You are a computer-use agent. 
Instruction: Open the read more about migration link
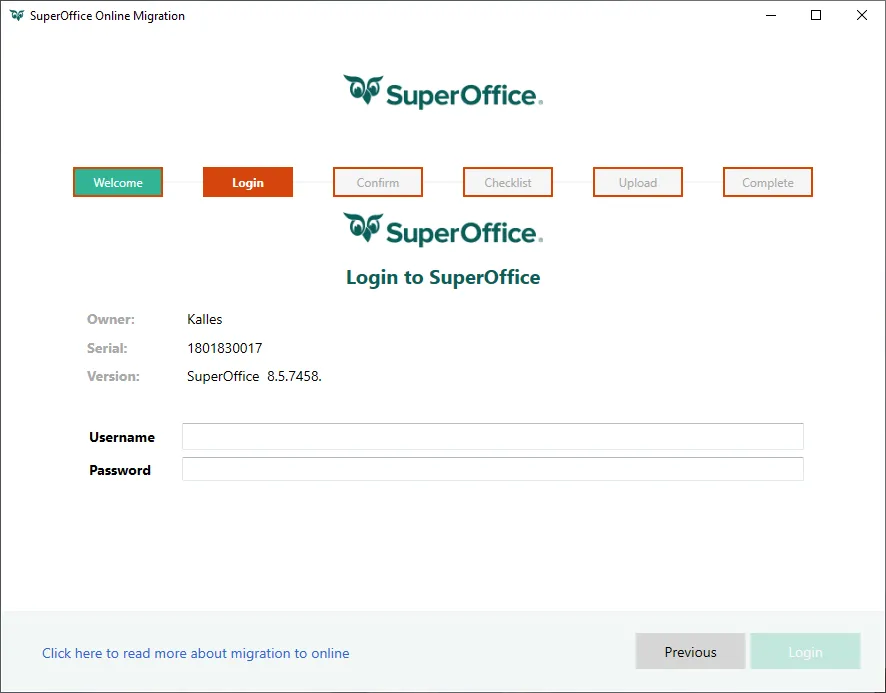tap(196, 653)
